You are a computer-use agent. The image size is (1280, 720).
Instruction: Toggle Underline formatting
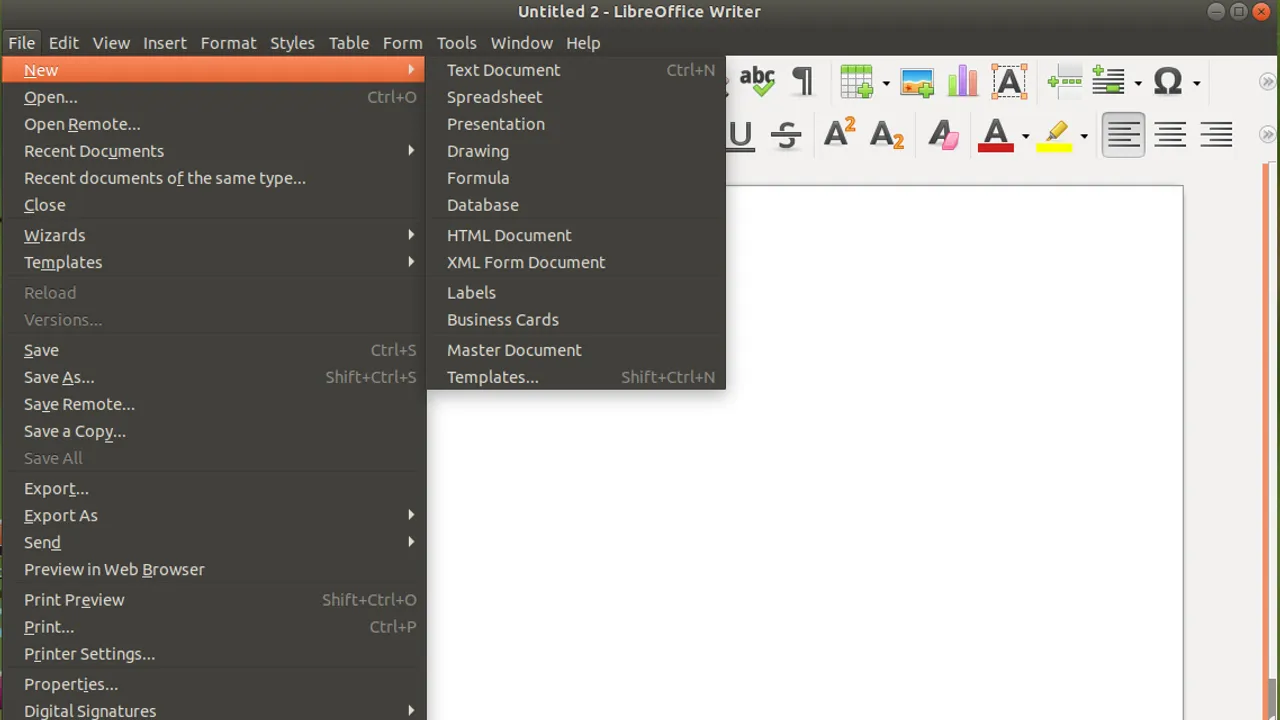pyautogui.click(x=740, y=135)
